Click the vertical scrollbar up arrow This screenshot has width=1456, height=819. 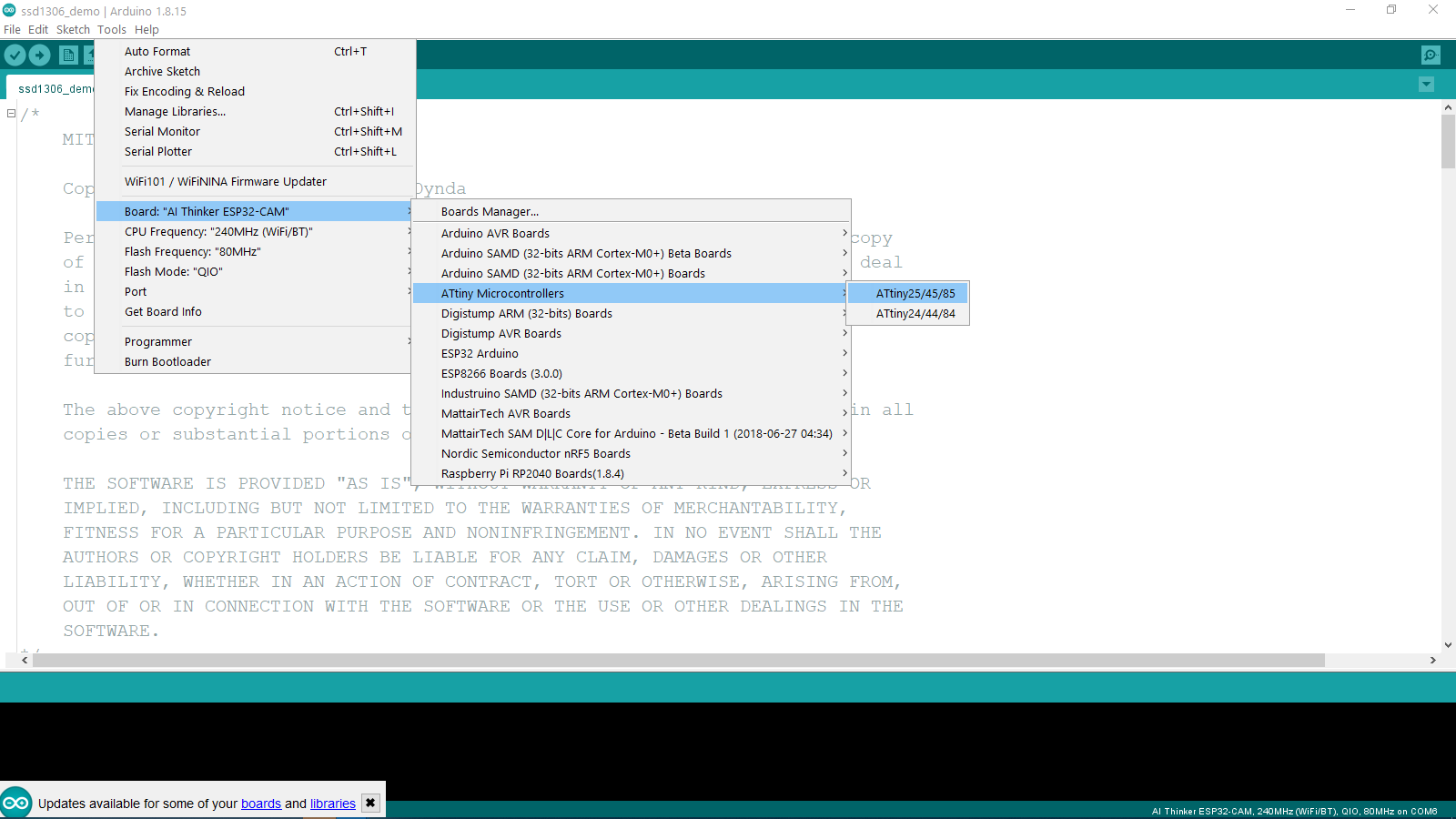coord(1448,107)
